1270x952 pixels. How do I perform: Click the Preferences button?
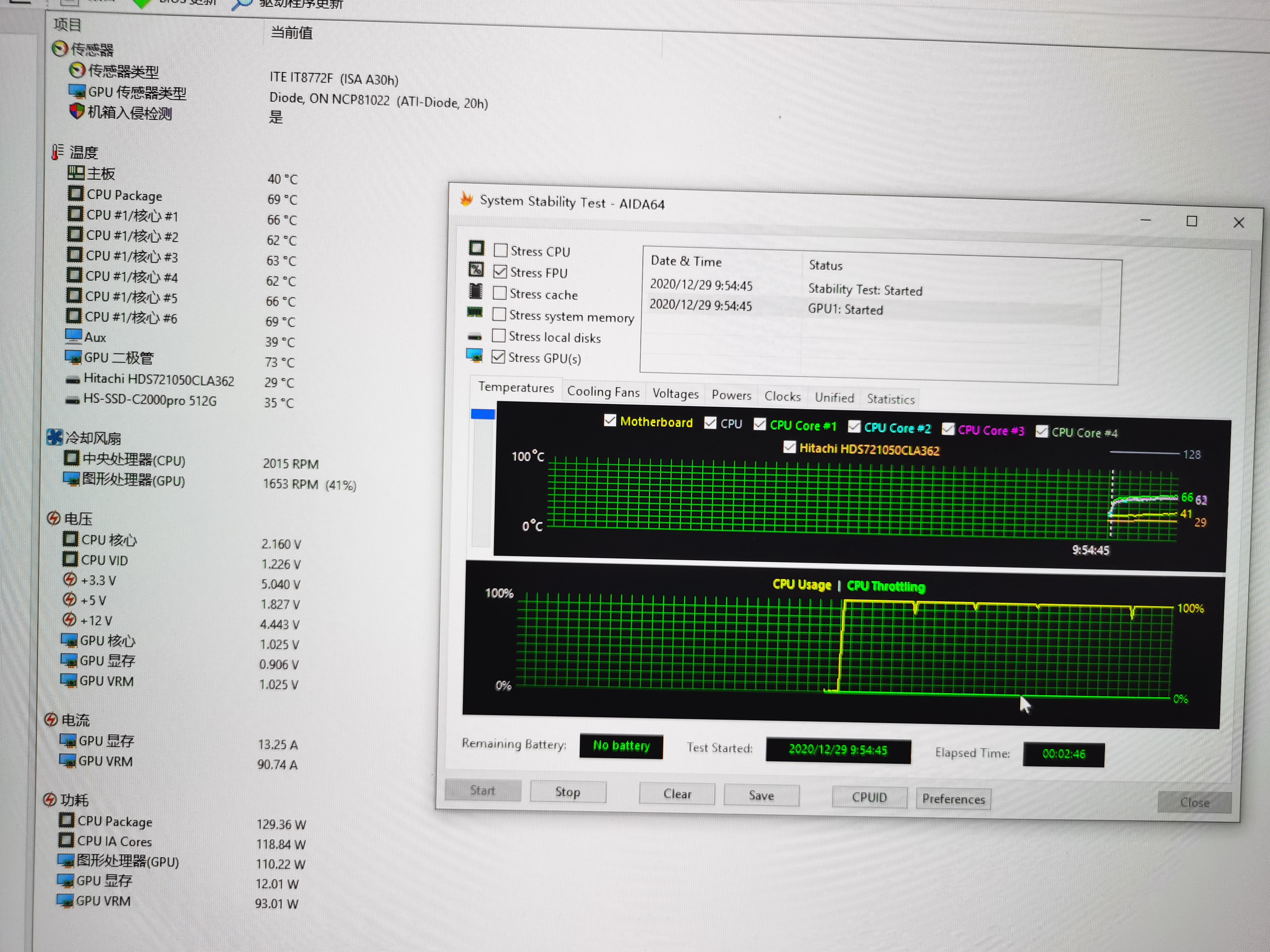click(x=953, y=799)
